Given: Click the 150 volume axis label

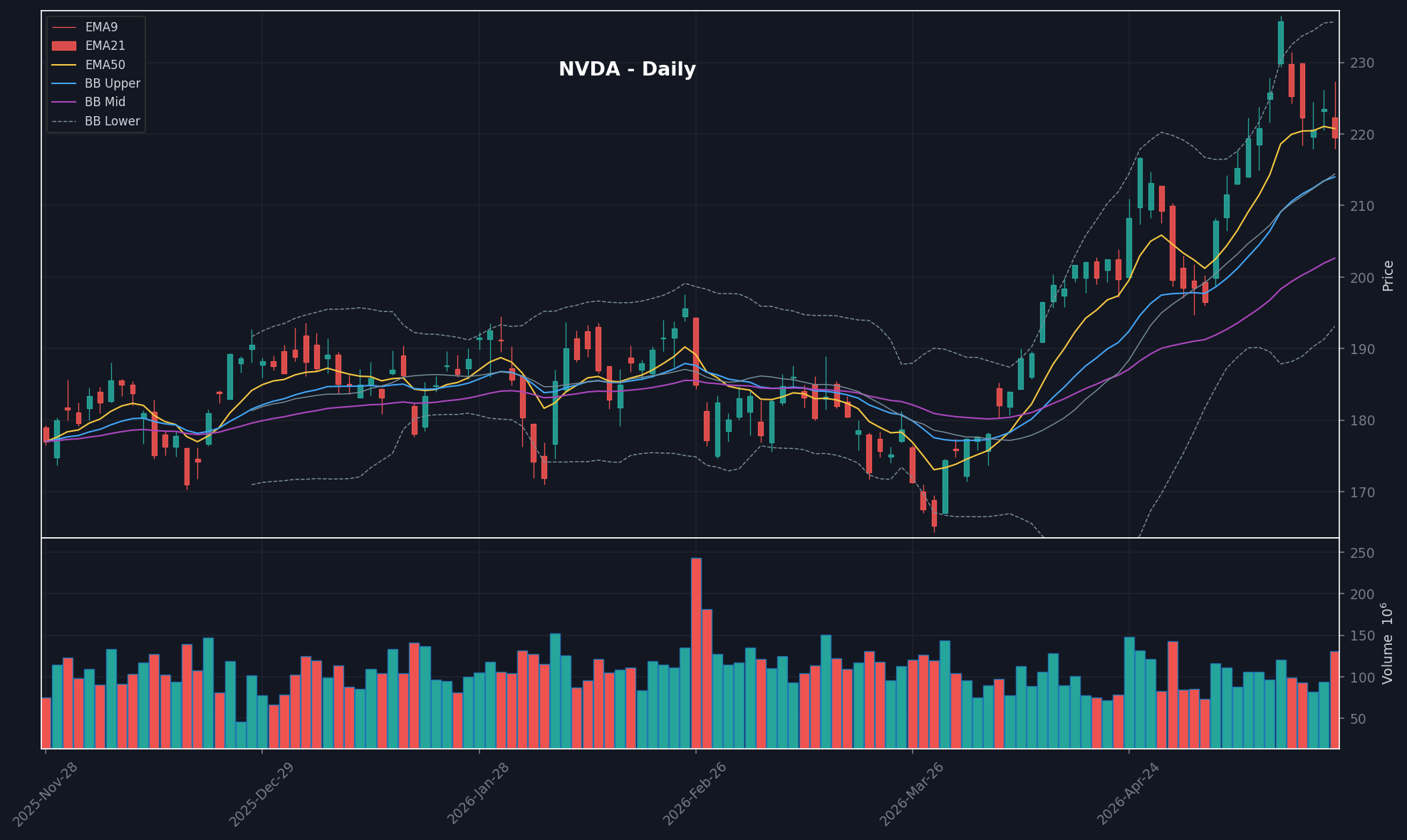Looking at the screenshot, I should (1362, 636).
